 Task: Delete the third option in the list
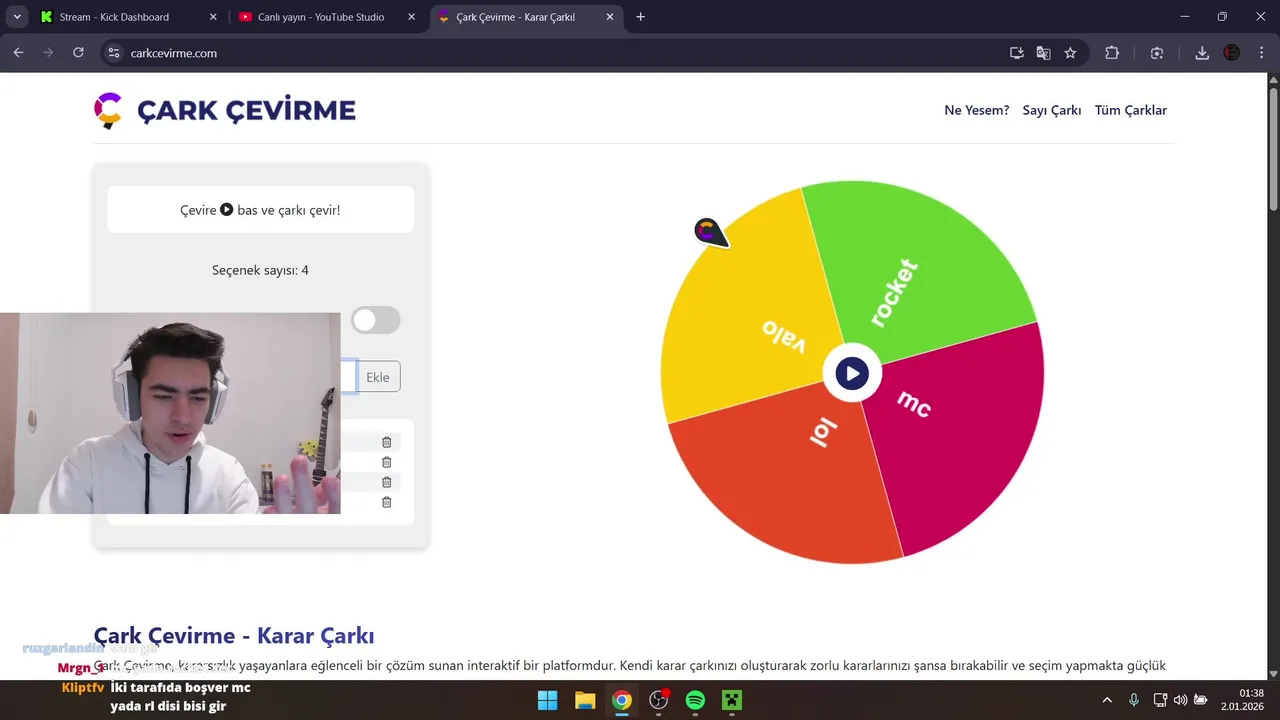(x=387, y=482)
